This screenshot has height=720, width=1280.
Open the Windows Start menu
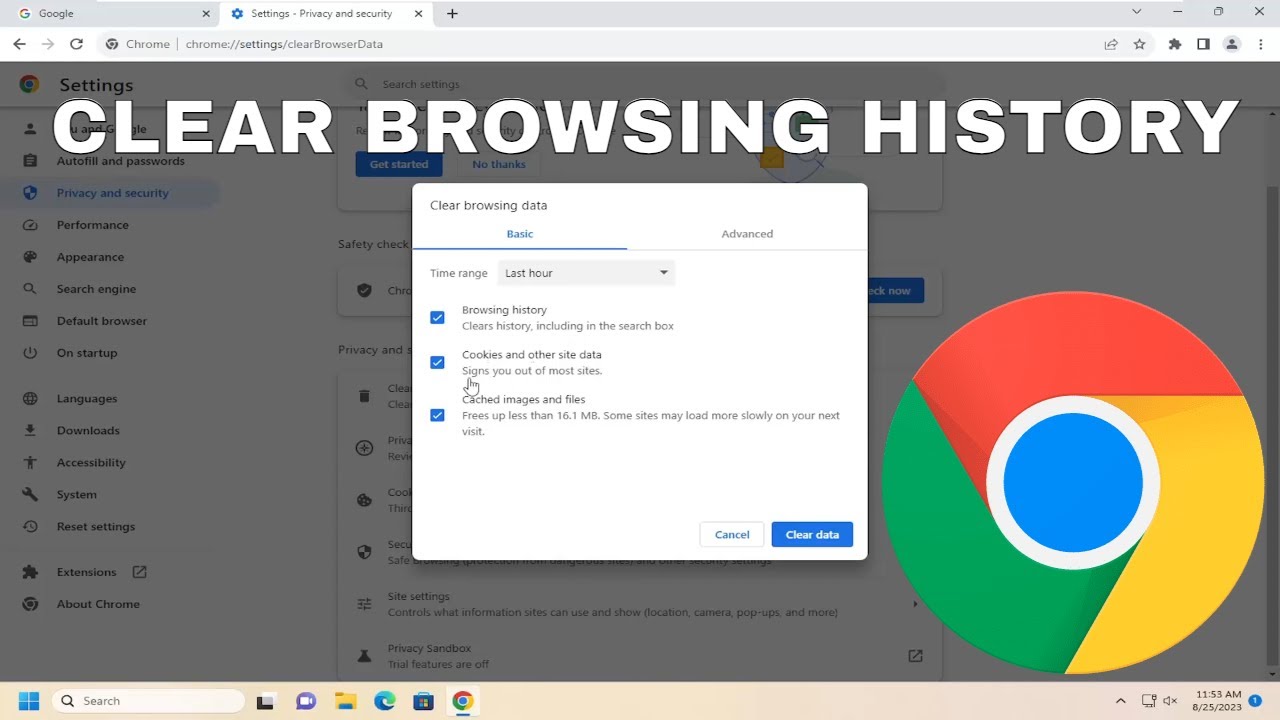(x=28, y=701)
